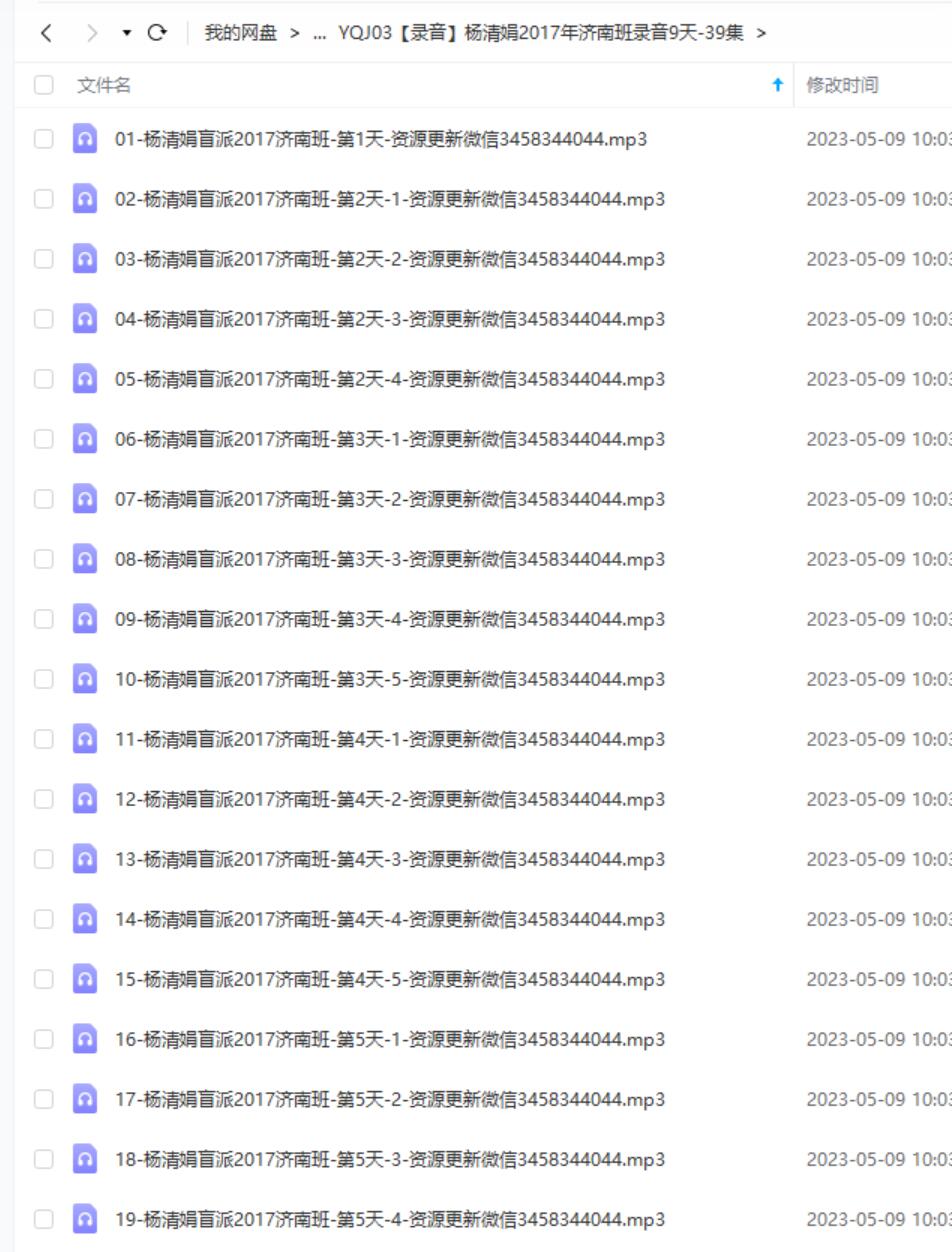Open file 08 第3天-3 mp3
Viewport: 952px width, 1252px height.
pyautogui.click(x=389, y=559)
